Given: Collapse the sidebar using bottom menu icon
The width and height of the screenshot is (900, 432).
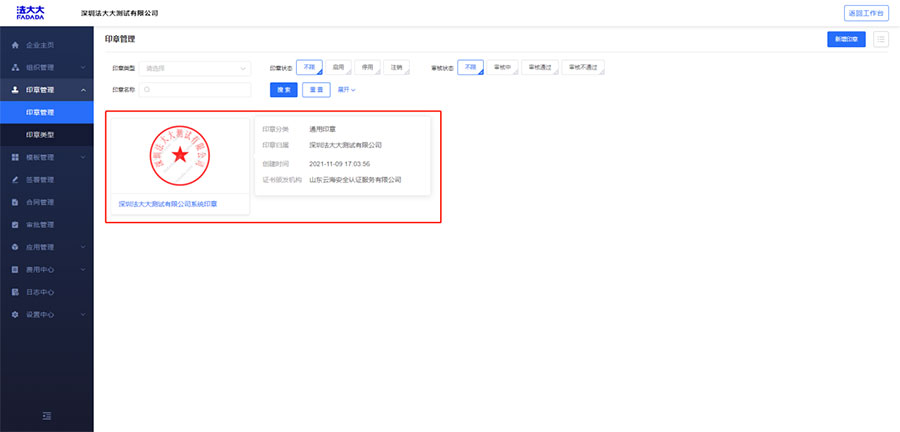Looking at the screenshot, I should (x=46, y=415).
